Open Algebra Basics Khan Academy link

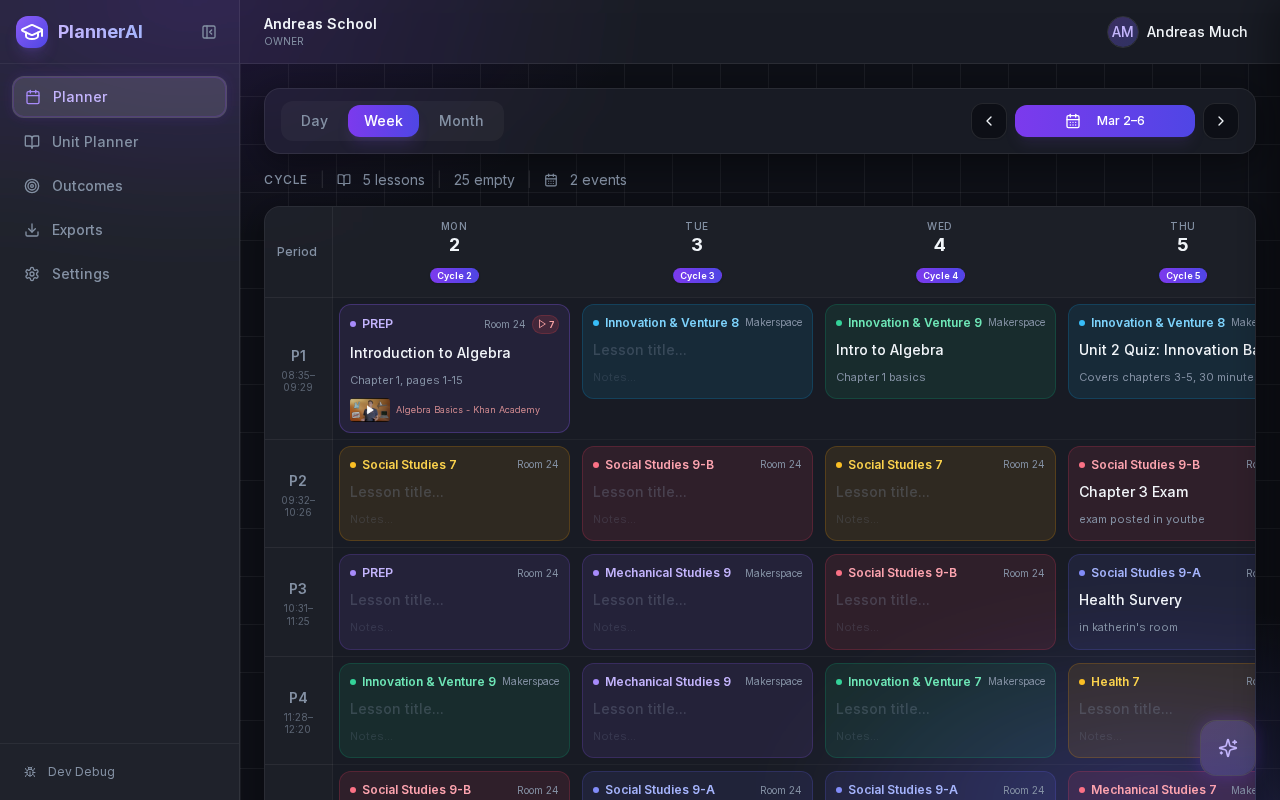point(467,410)
